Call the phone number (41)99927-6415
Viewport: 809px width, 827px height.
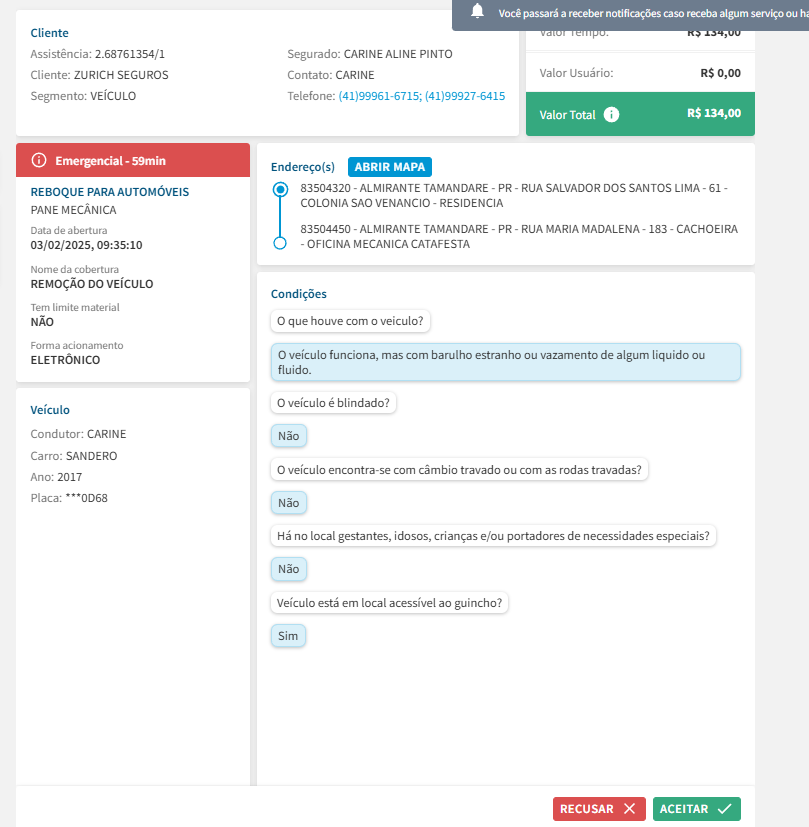(x=465, y=96)
